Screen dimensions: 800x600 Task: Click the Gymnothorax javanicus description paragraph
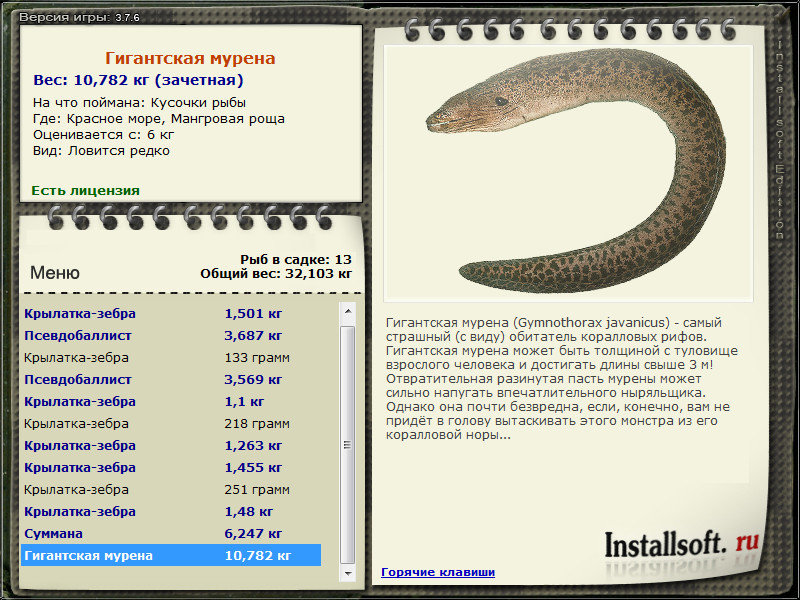coord(561,379)
